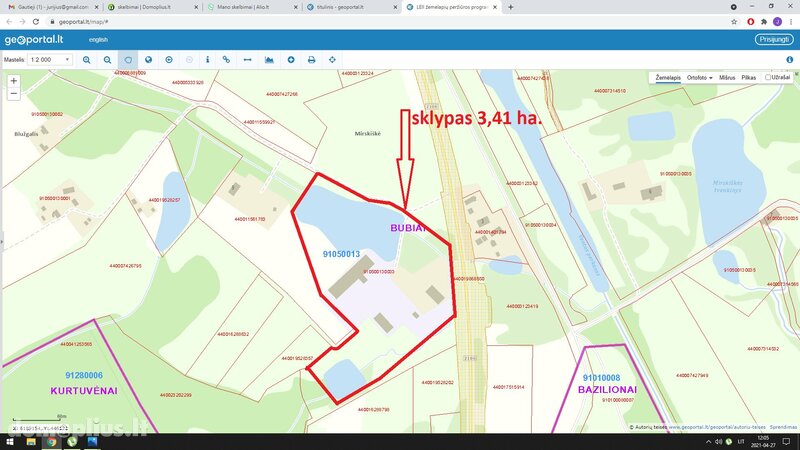Click the BAZILIONAI cadastral label
The height and width of the screenshot is (450, 800).
tap(607, 390)
